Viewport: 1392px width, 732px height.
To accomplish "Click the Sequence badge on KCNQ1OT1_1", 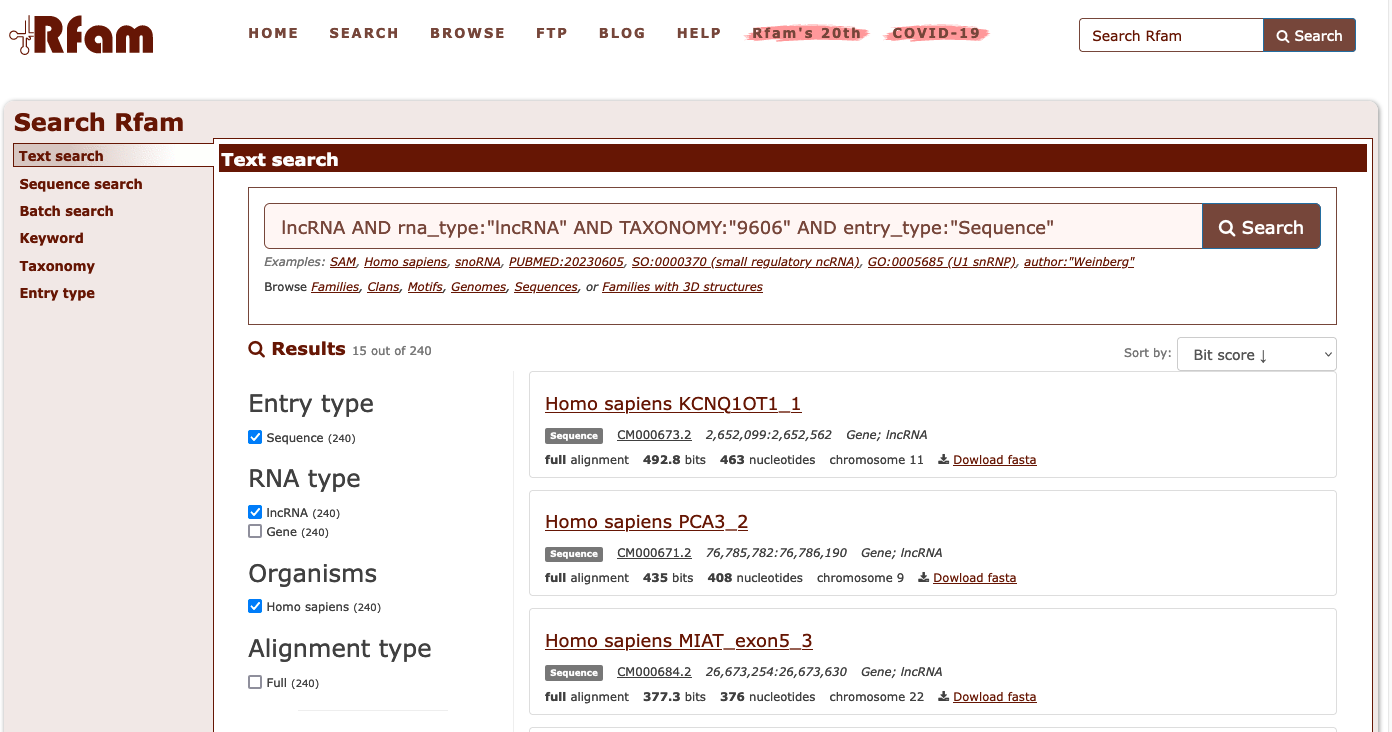I will click(x=574, y=436).
